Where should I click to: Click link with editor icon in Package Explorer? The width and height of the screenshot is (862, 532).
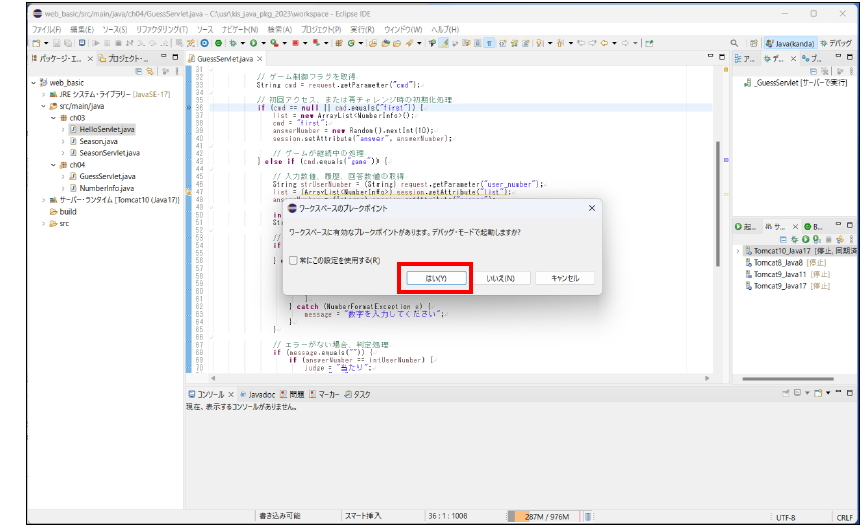click(x=150, y=71)
